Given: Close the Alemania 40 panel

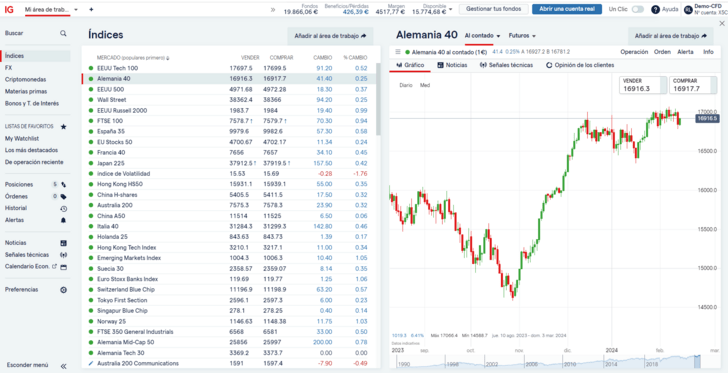Looking at the screenshot, I should [722, 23].
